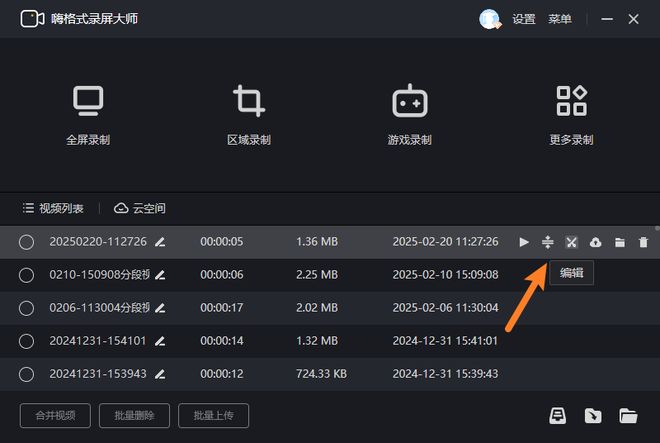Screen dimensions: 660x443
Task: Rename 0206-113004 video with pencil icon
Action: coord(160,308)
